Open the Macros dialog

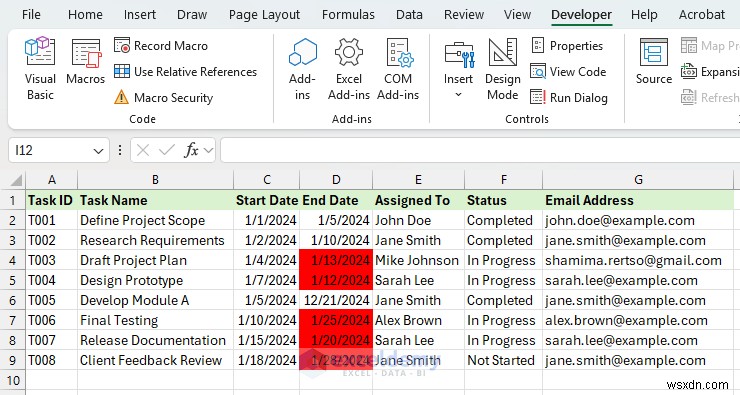[x=85, y=62]
